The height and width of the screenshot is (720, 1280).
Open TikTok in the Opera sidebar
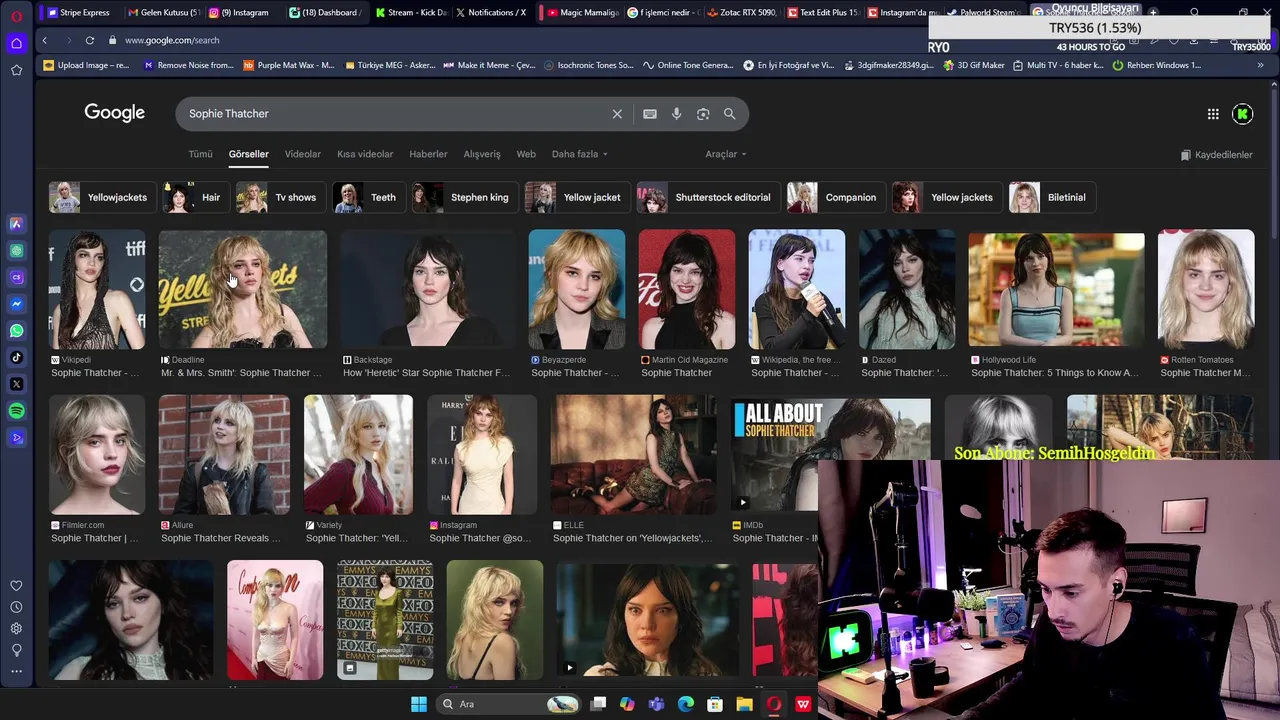pyautogui.click(x=16, y=357)
